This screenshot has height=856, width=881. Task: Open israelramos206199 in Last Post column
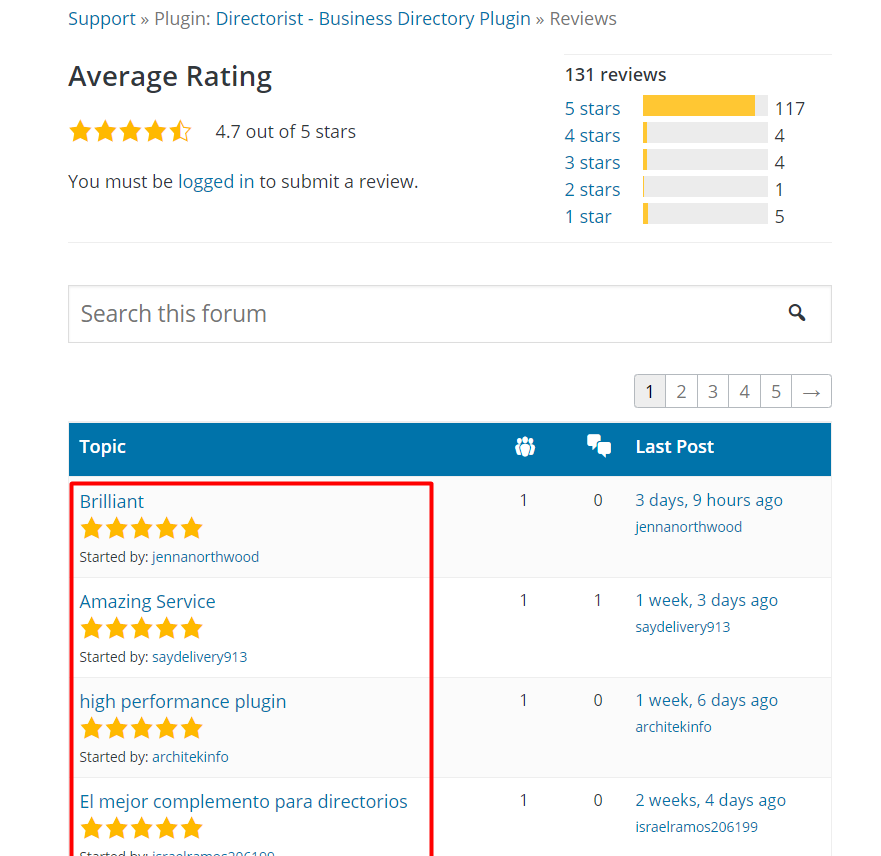point(697,827)
